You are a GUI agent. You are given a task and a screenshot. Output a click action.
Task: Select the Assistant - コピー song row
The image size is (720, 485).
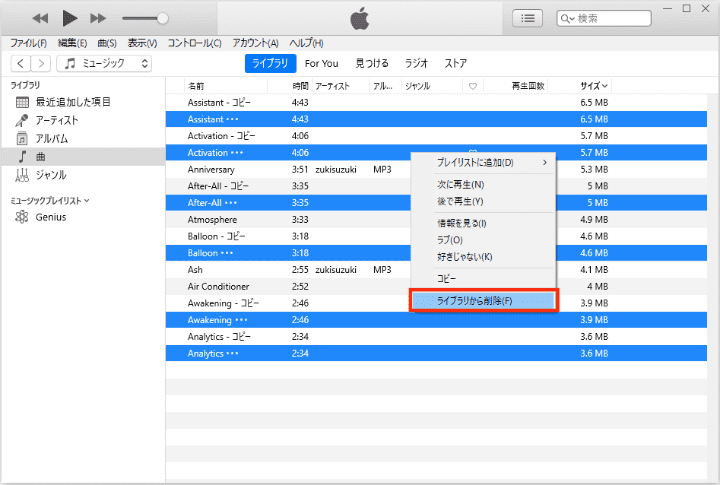pos(436,102)
